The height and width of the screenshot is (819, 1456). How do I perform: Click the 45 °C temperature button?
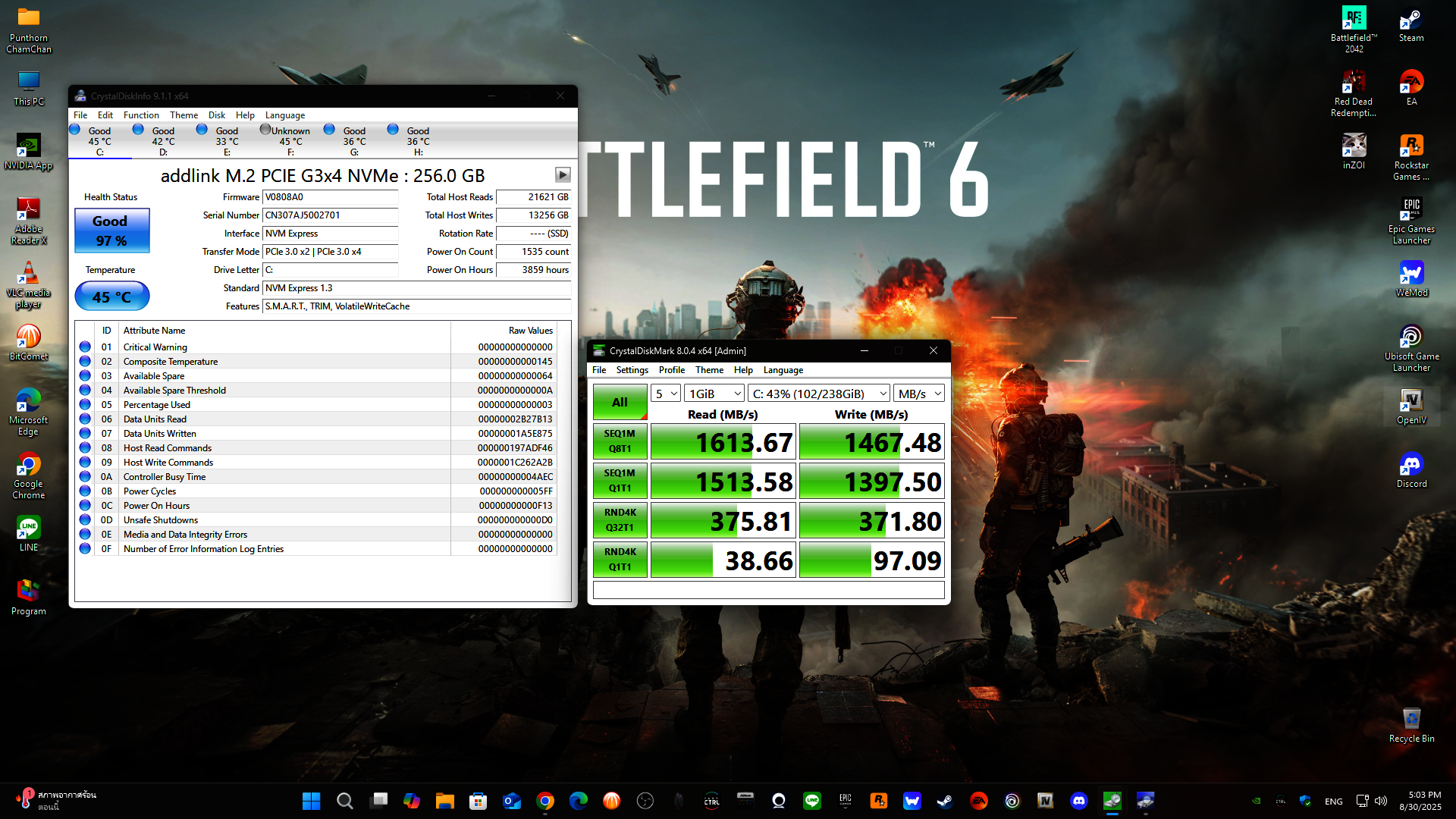[x=111, y=297]
